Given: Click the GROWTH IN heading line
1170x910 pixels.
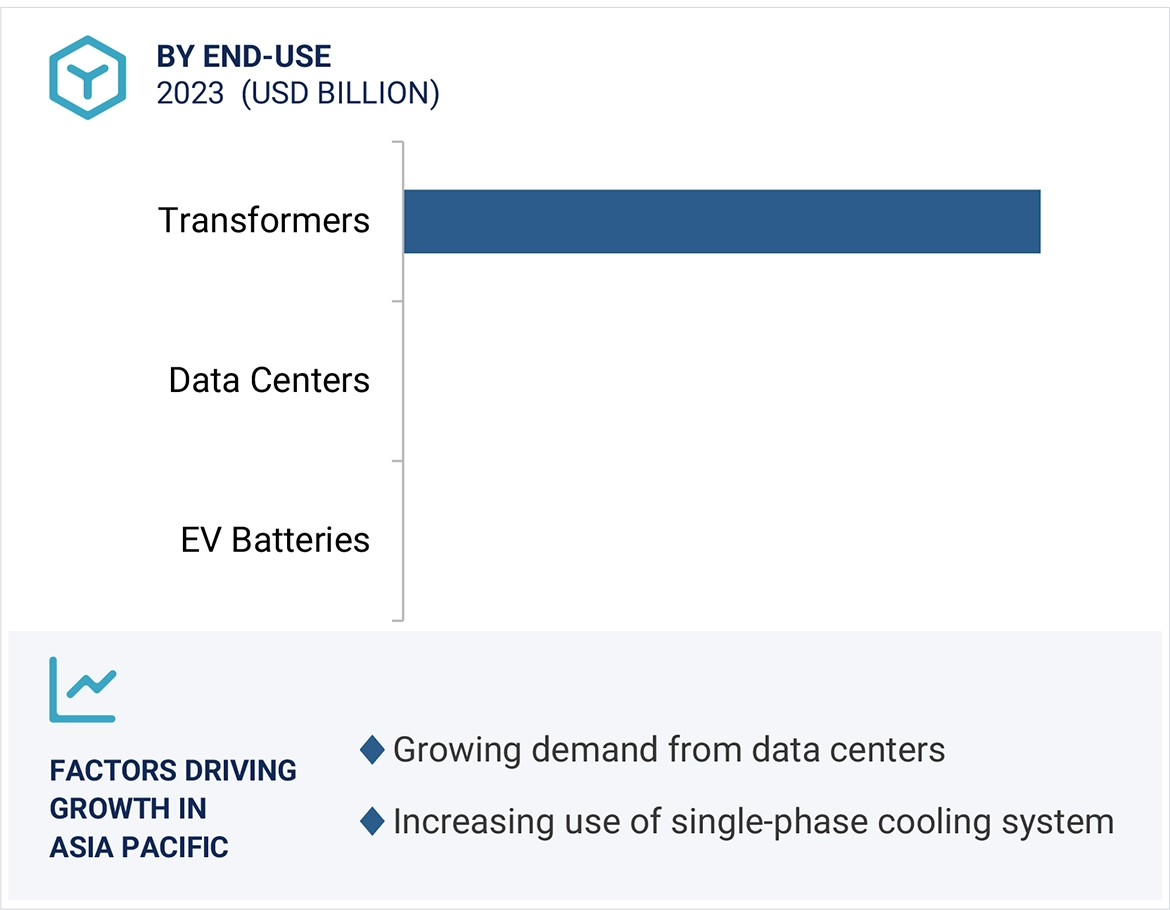Looking at the screenshot, I should 128,808.
